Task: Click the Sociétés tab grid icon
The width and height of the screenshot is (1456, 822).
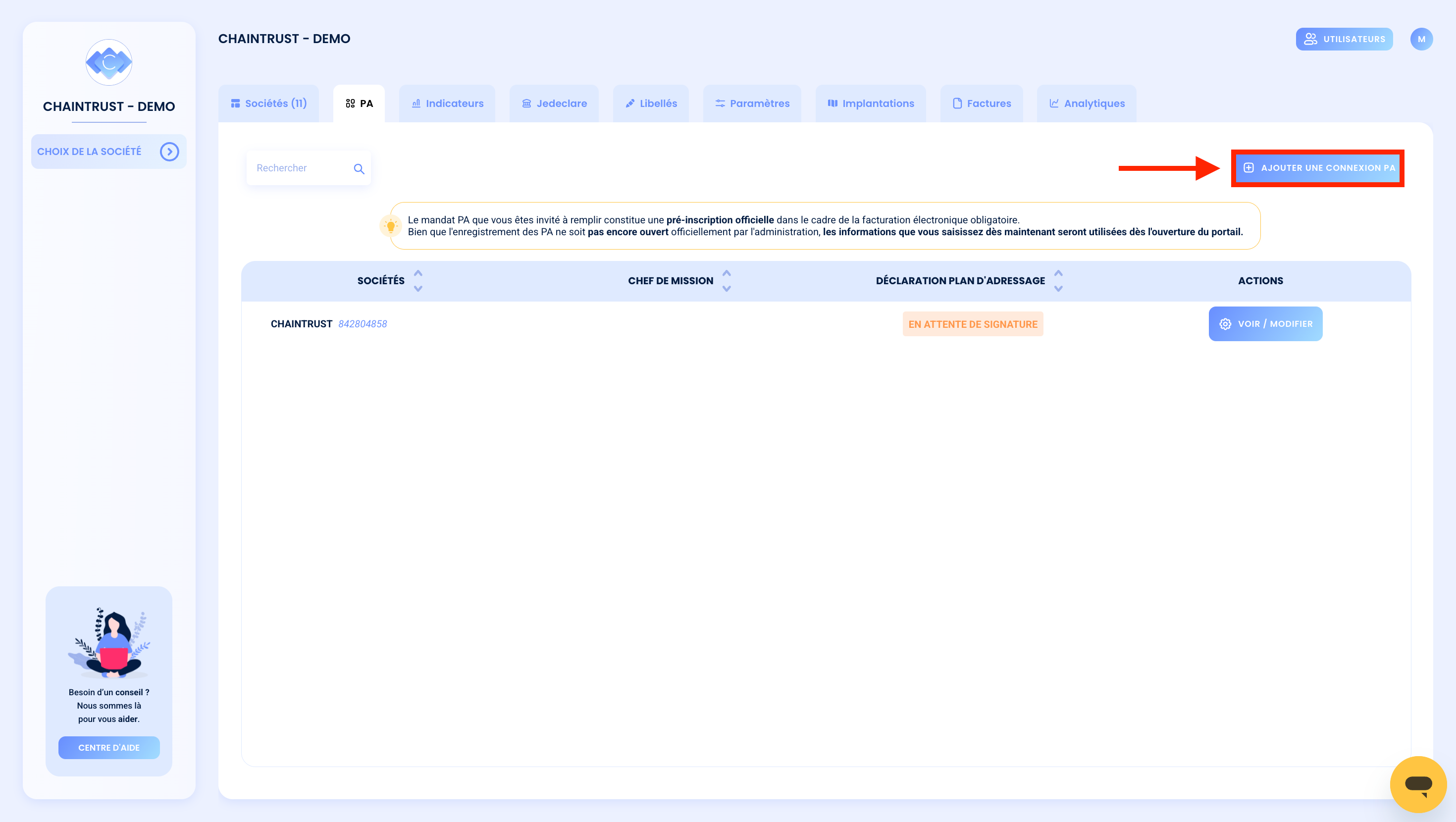Action: point(235,103)
